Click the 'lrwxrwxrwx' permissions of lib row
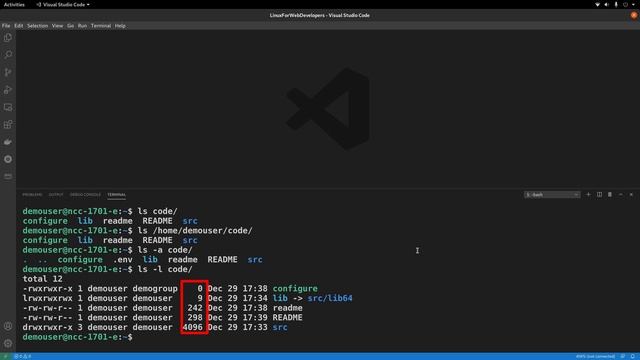This screenshot has width=640, height=360. [x=47, y=298]
